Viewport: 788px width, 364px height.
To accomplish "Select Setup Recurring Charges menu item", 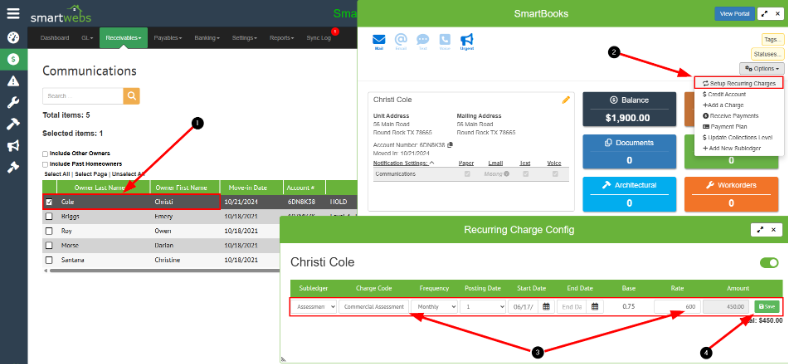I will [x=738, y=83].
